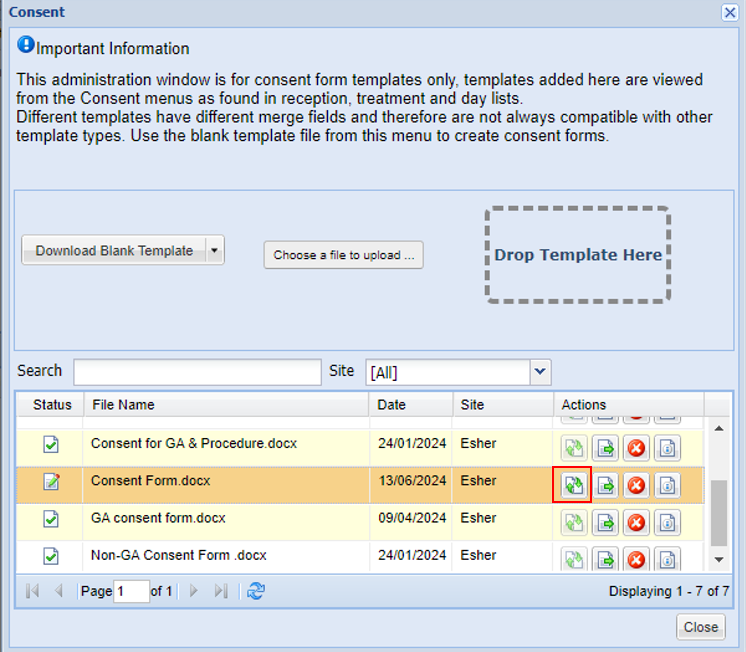Go to next page of results
This screenshot has height=652, width=746.
point(194,591)
